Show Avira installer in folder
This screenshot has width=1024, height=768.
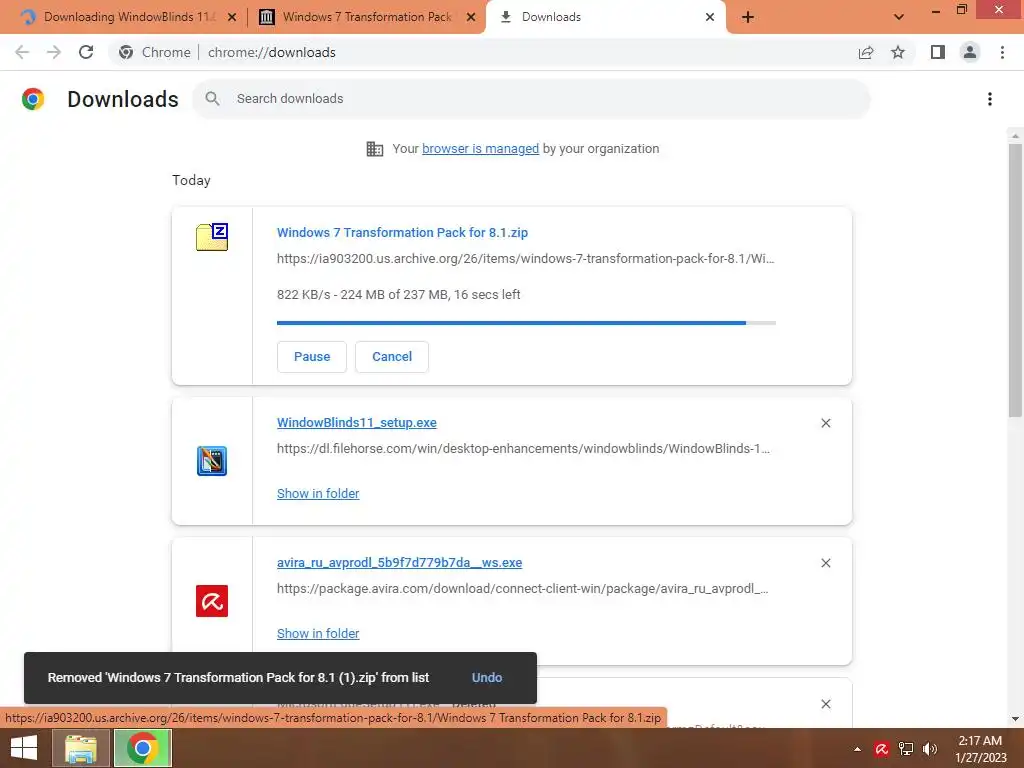(318, 633)
